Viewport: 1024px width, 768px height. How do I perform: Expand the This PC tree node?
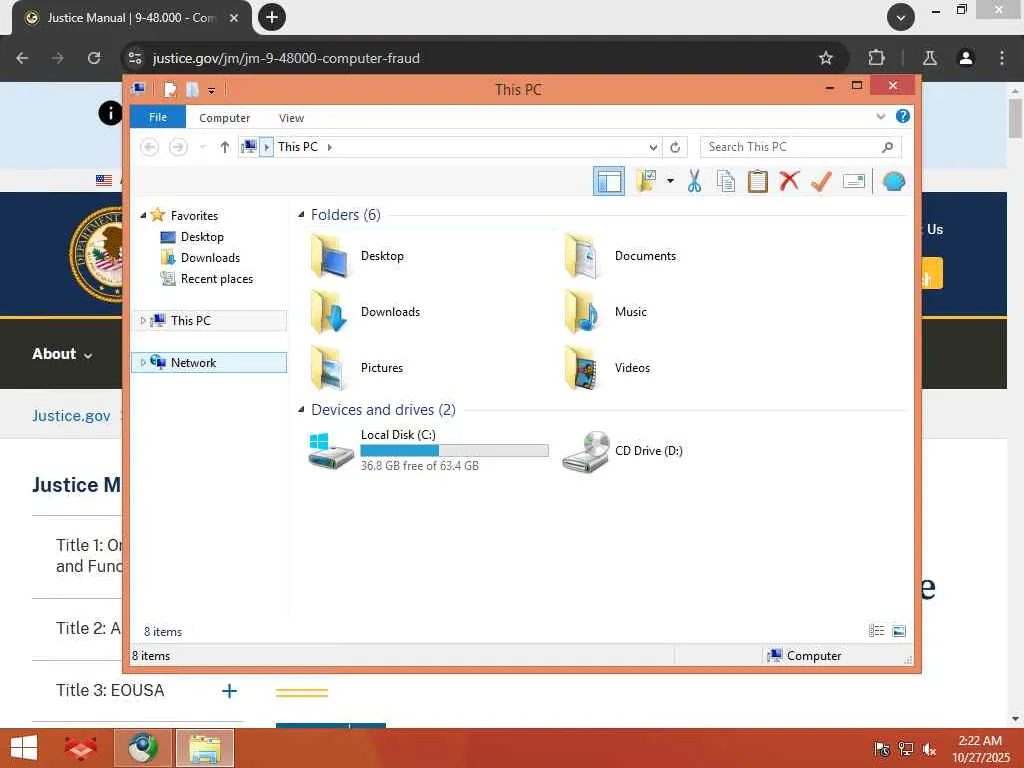pyautogui.click(x=143, y=321)
